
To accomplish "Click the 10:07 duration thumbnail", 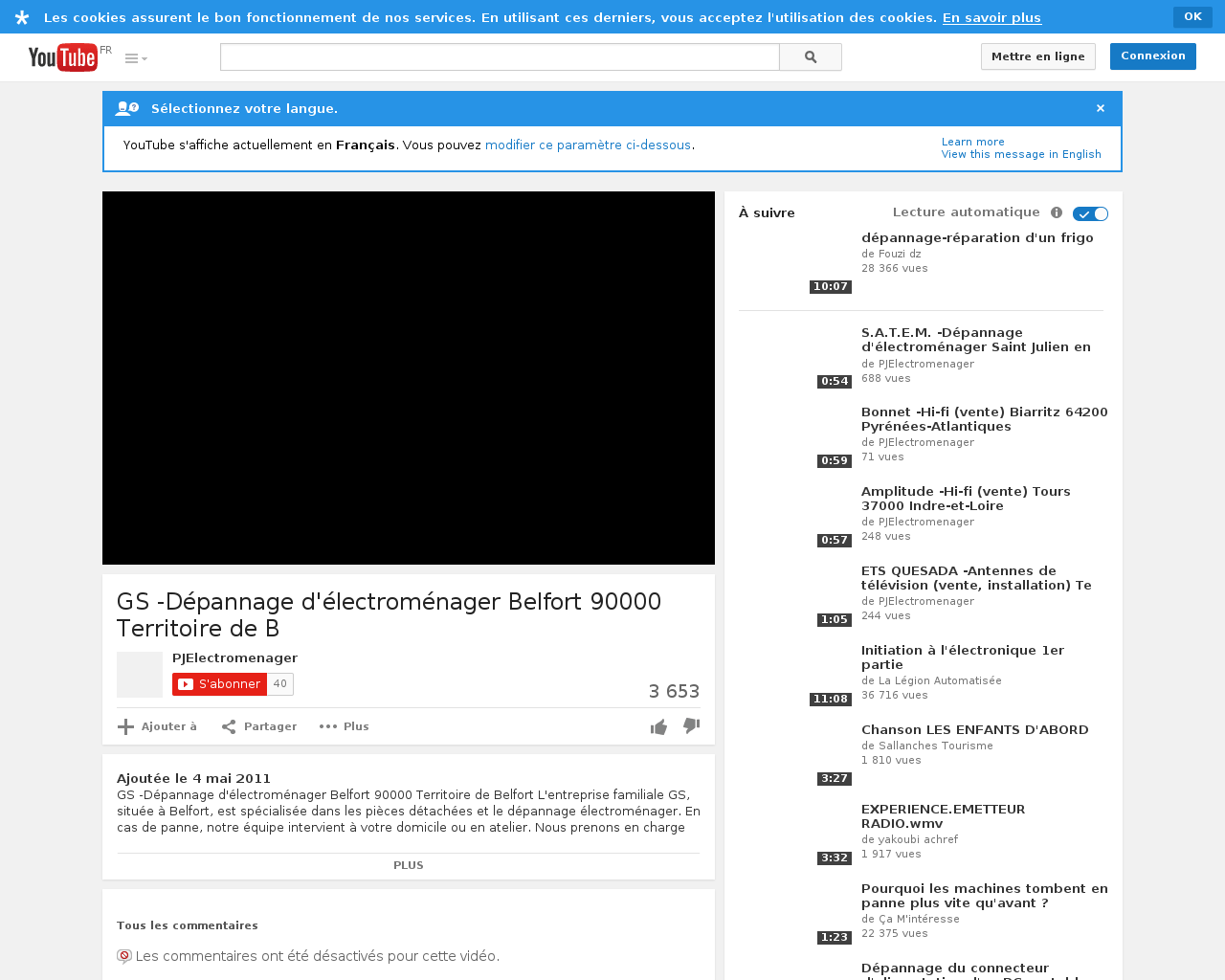I will click(795, 263).
